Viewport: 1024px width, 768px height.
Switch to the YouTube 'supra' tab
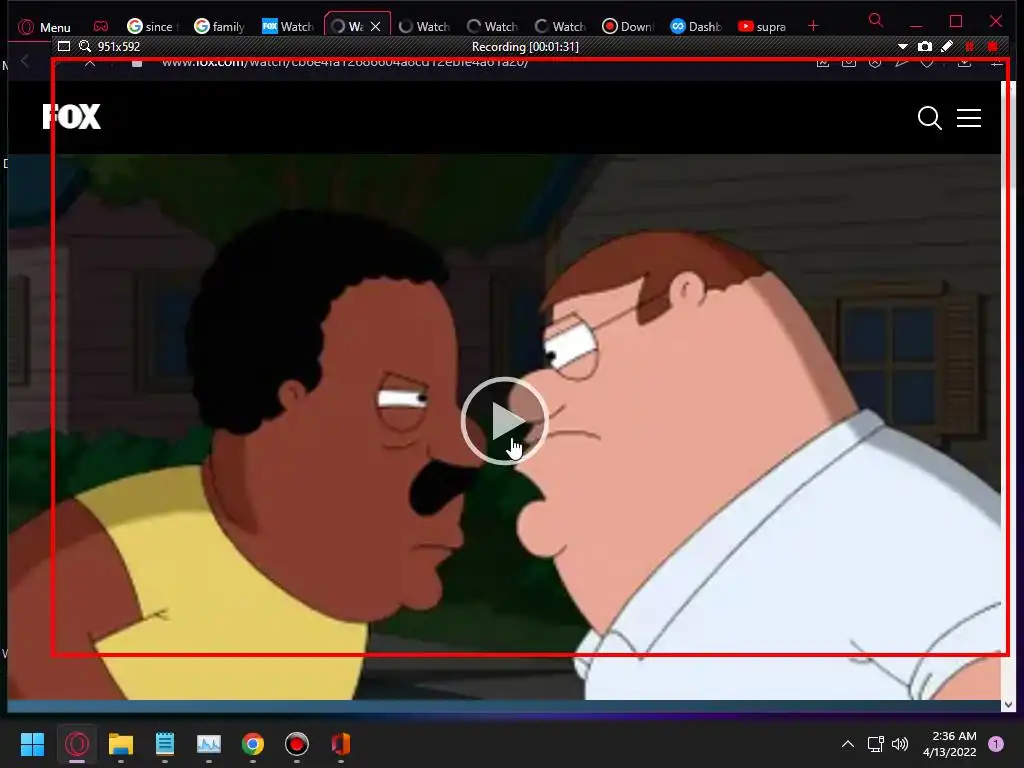(x=763, y=26)
